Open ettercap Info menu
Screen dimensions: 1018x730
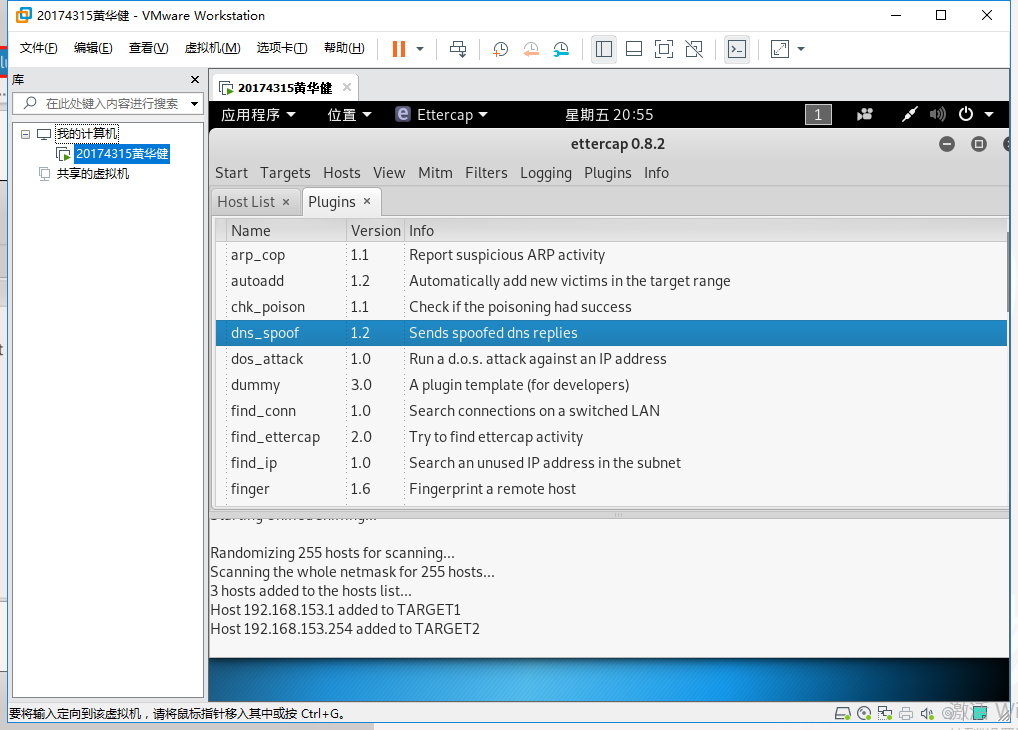tap(656, 173)
